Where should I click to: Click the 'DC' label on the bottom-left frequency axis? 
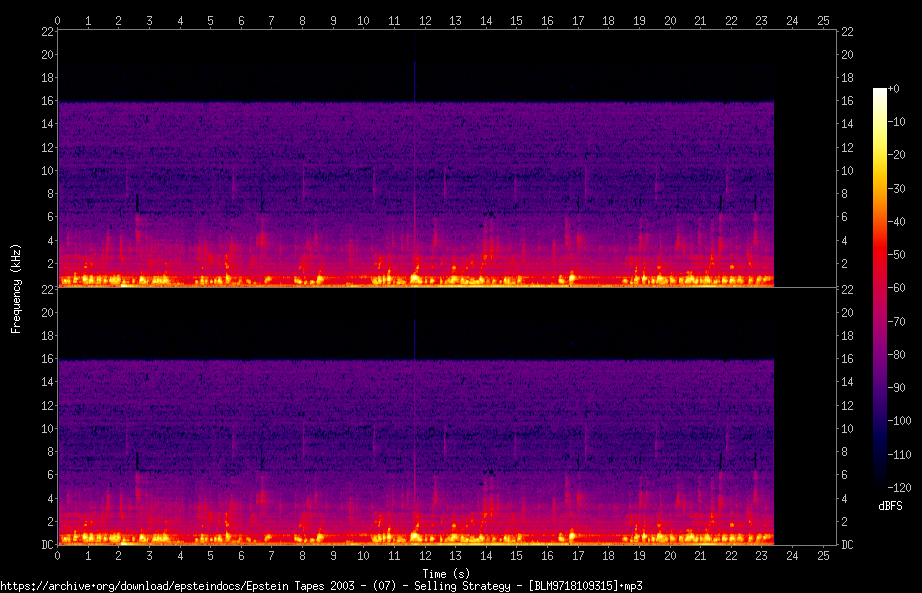tap(47, 545)
